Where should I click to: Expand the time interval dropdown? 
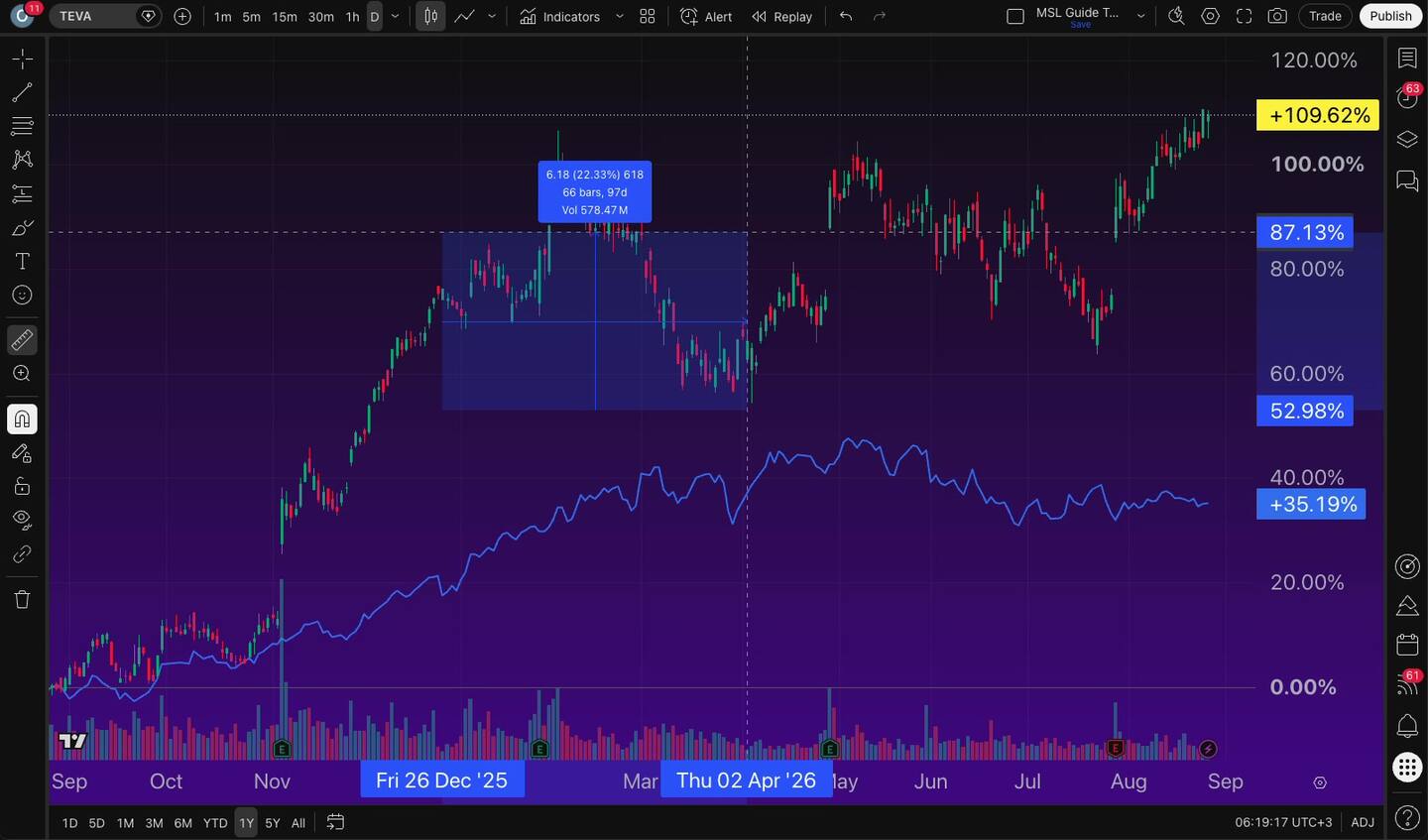point(396,17)
